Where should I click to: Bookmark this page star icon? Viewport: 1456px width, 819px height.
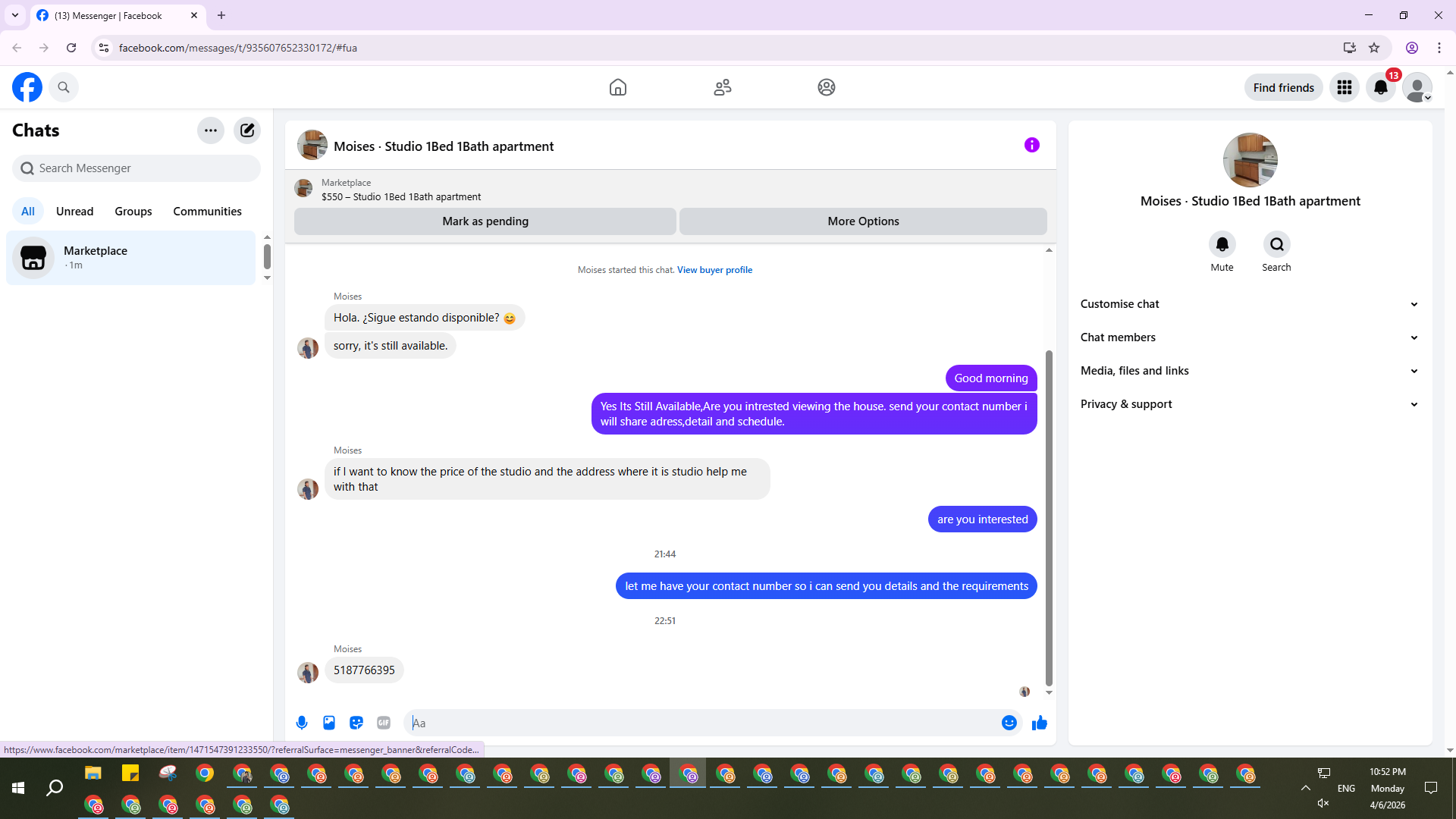[x=1374, y=48]
